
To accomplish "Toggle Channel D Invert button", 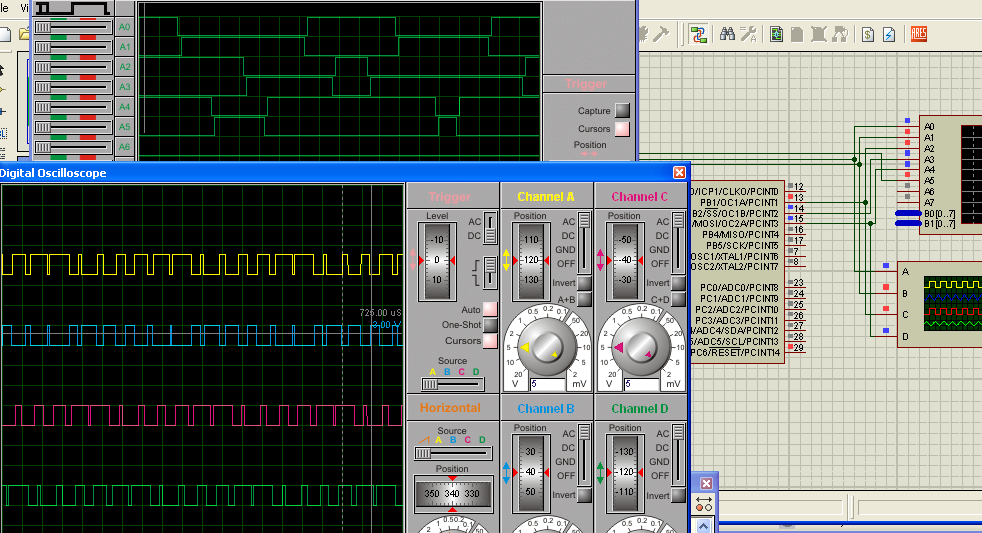I will tap(678, 495).
